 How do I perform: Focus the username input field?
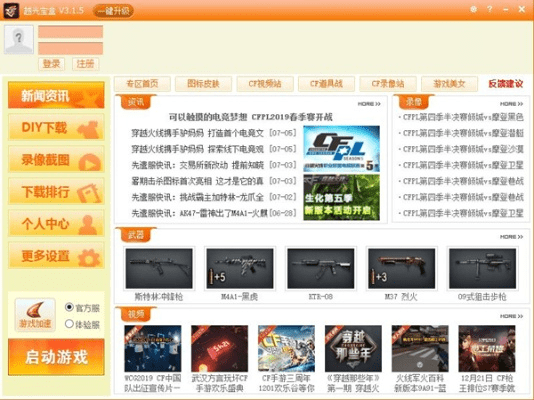click(x=70, y=32)
